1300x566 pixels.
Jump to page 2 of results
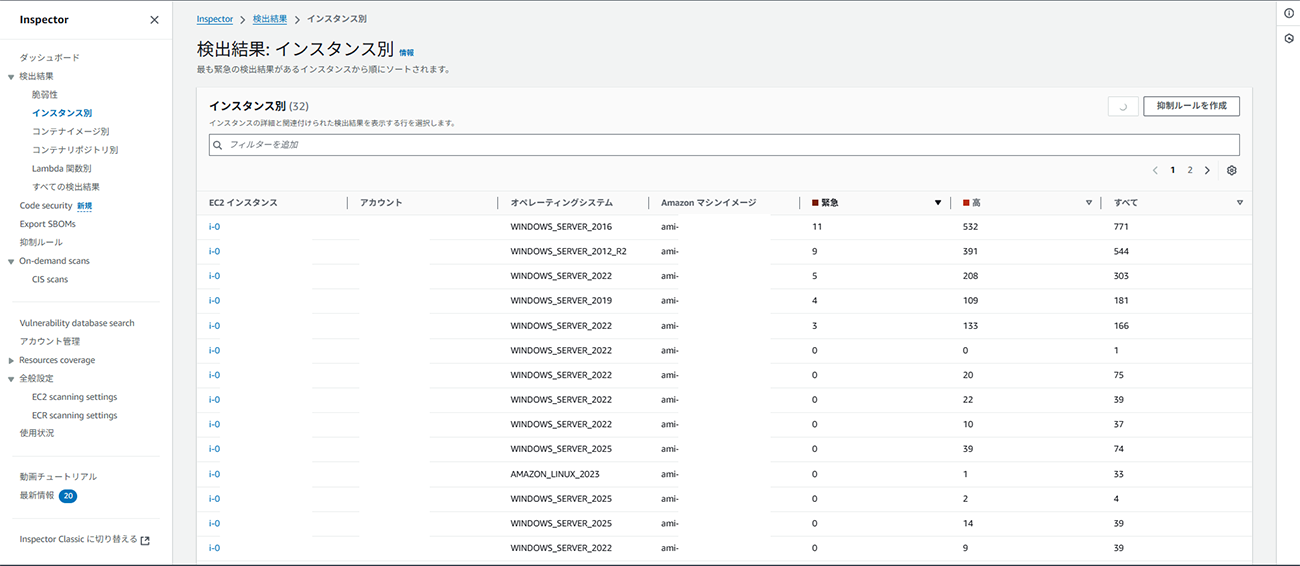pyautogui.click(x=1189, y=171)
